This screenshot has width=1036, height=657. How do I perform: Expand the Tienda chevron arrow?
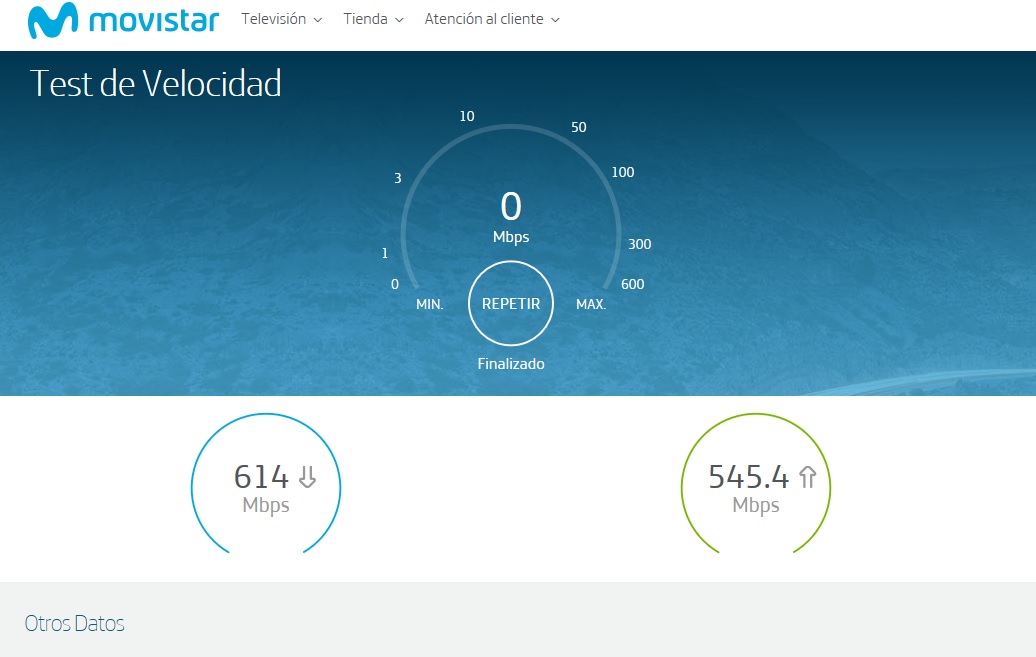tap(399, 20)
